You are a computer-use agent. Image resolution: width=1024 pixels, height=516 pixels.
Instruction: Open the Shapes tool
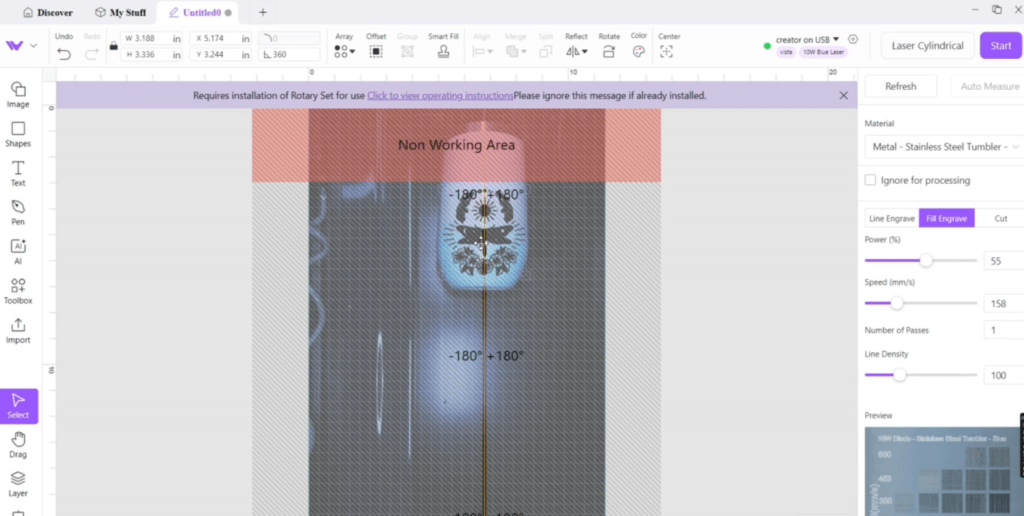coord(18,133)
